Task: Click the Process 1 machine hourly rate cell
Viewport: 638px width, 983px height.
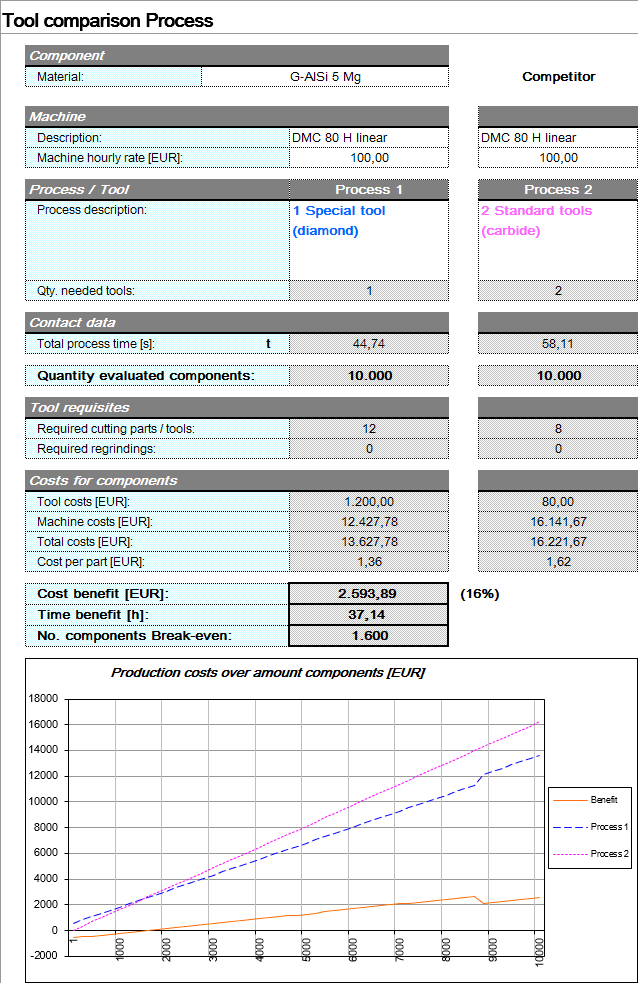Action: pyautogui.click(x=368, y=158)
